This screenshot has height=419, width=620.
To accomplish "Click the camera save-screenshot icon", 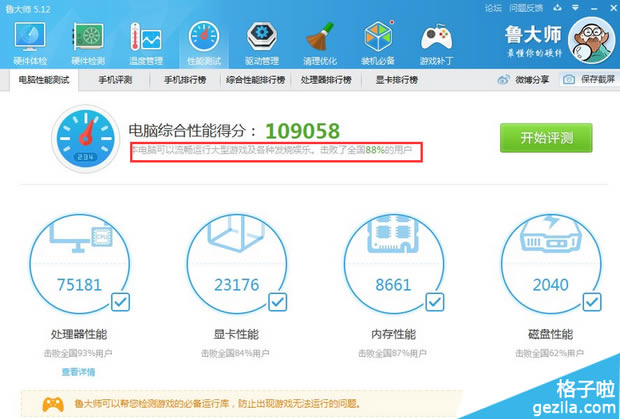I will (569, 79).
